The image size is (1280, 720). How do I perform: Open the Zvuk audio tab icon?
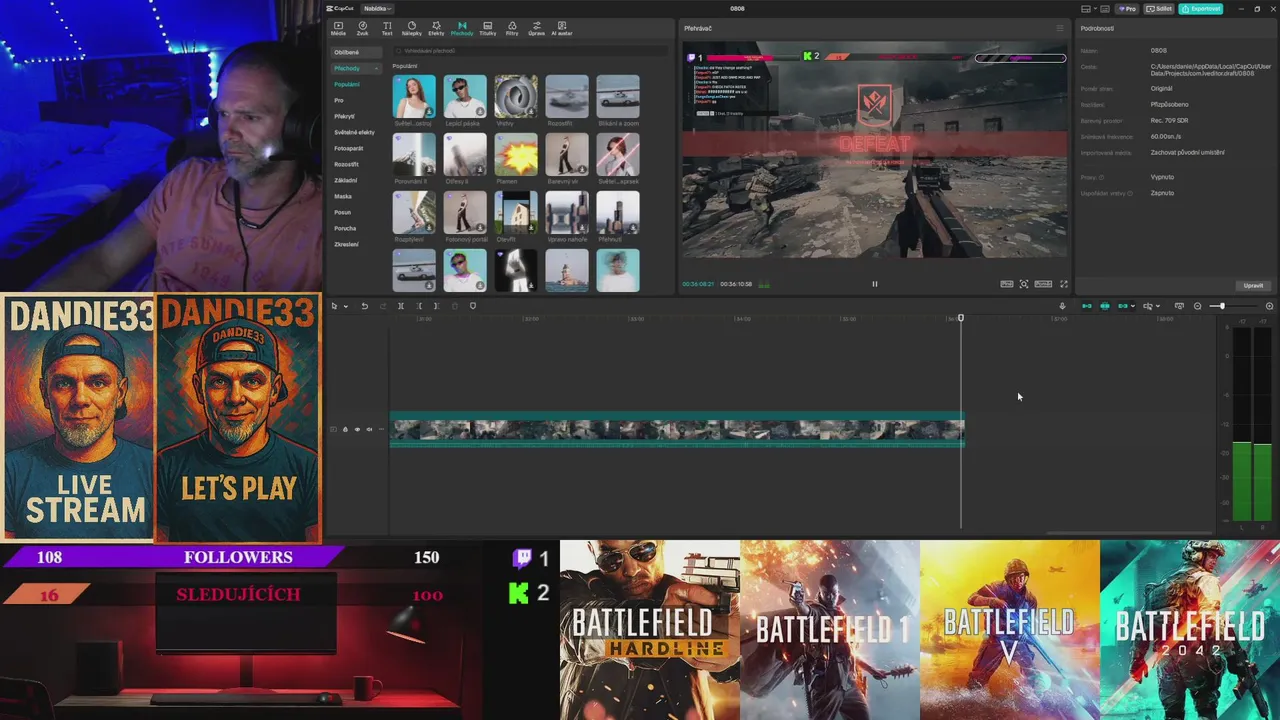pyautogui.click(x=363, y=26)
